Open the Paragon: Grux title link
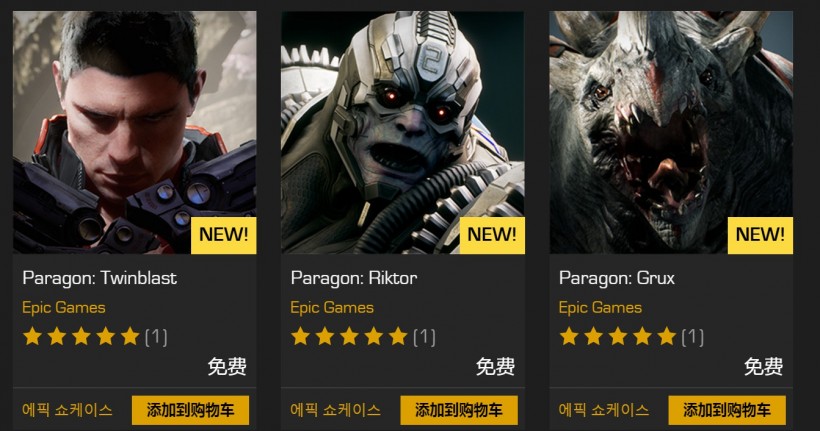 pos(617,278)
